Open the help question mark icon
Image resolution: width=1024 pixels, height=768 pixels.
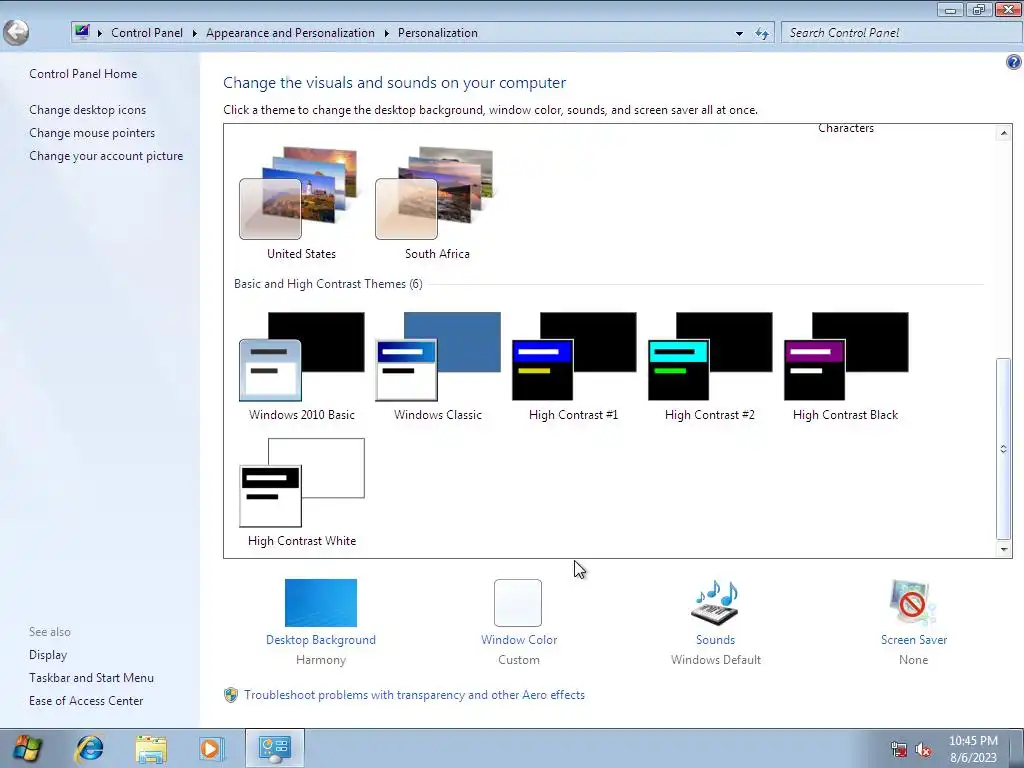click(1013, 62)
